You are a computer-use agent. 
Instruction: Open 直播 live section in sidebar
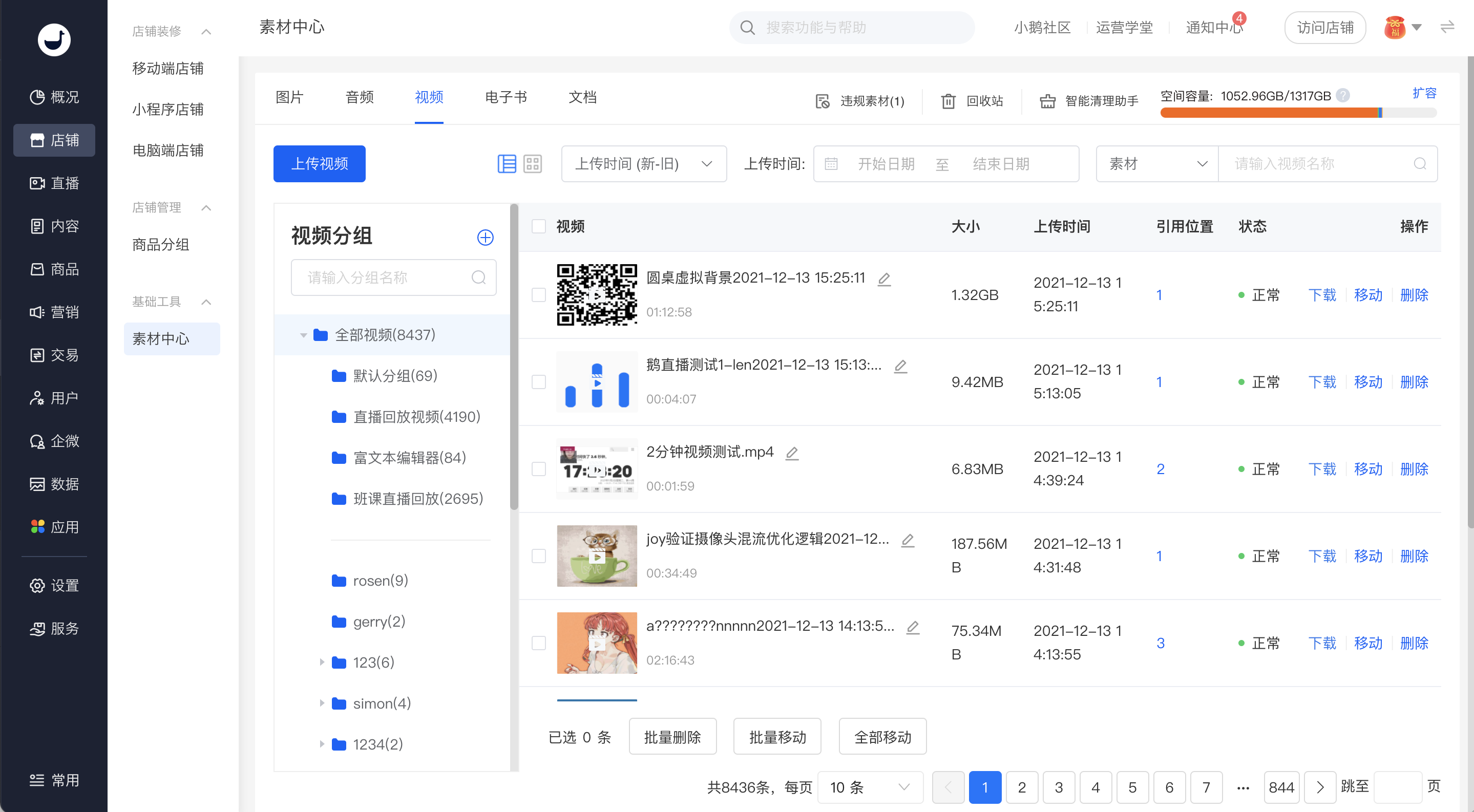54,183
